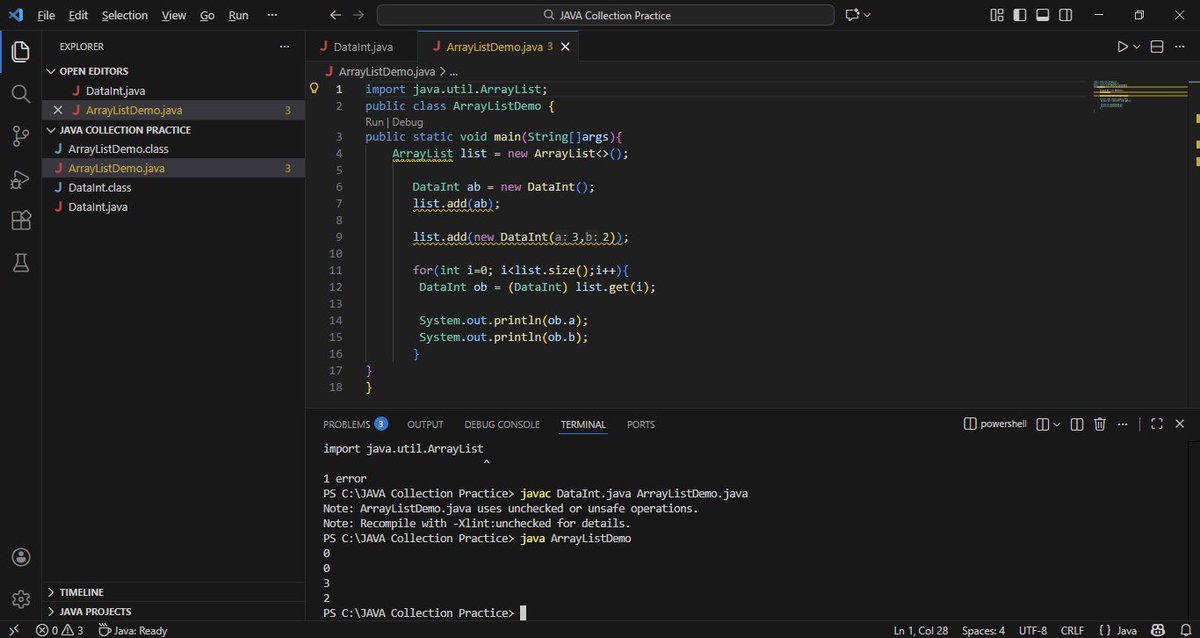Open the Testing flask view
The height and width of the screenshot is (638, 1200).
click(20, 263)
